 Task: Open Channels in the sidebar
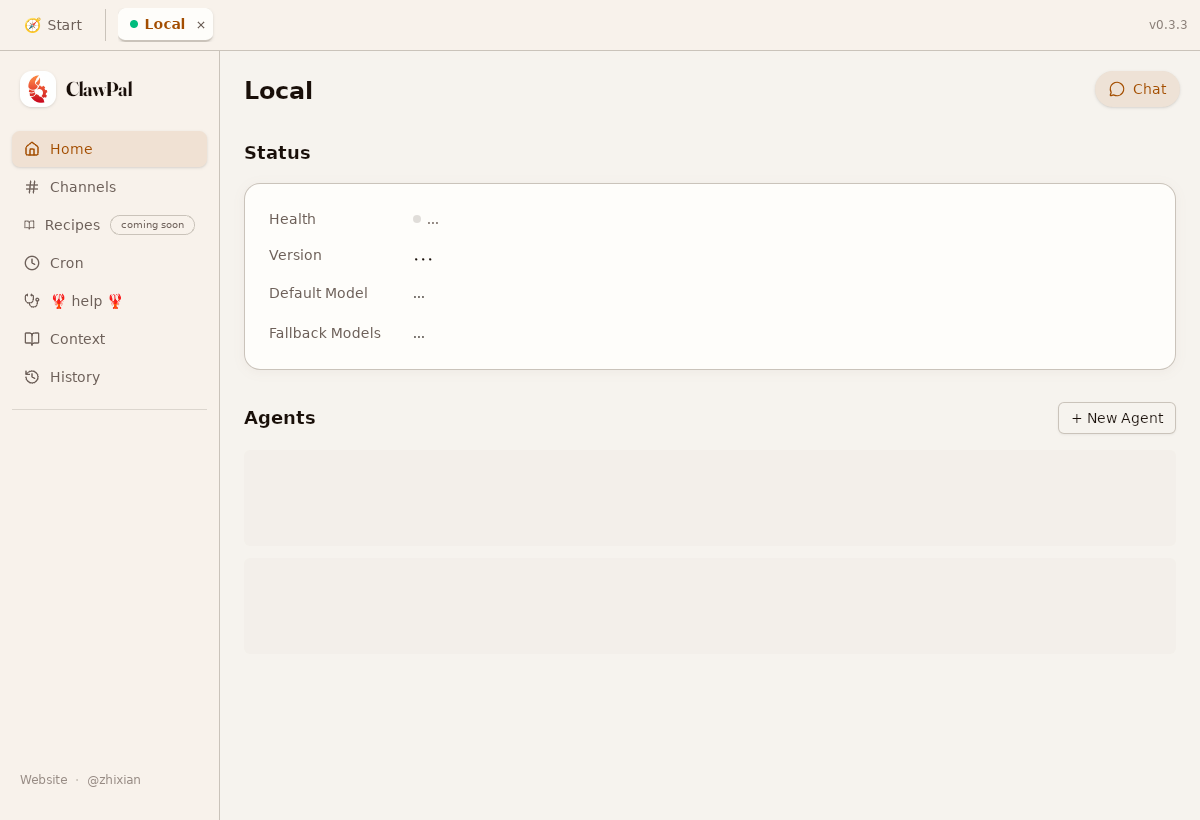point(110,187)
